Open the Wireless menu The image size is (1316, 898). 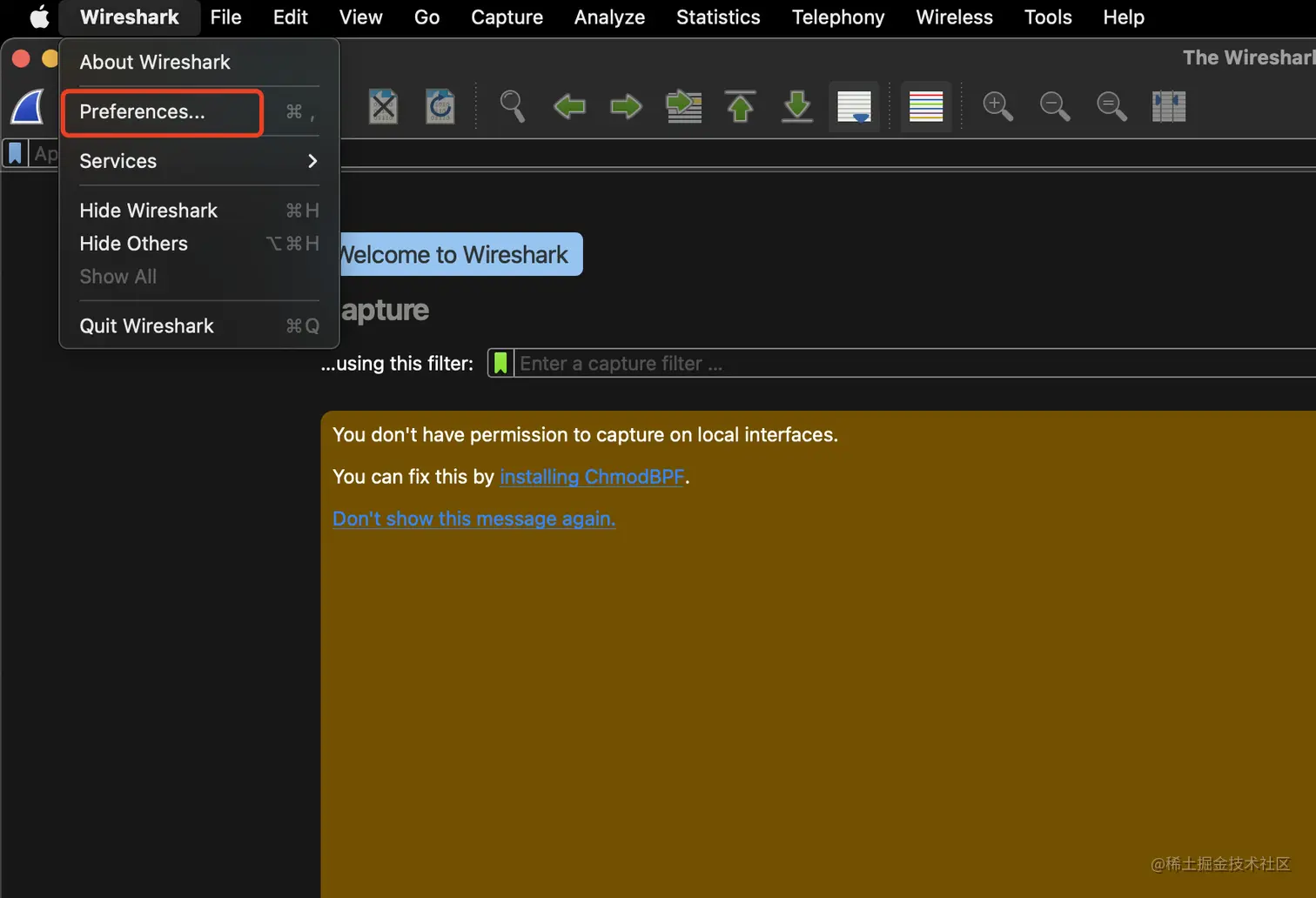point(954,17)
